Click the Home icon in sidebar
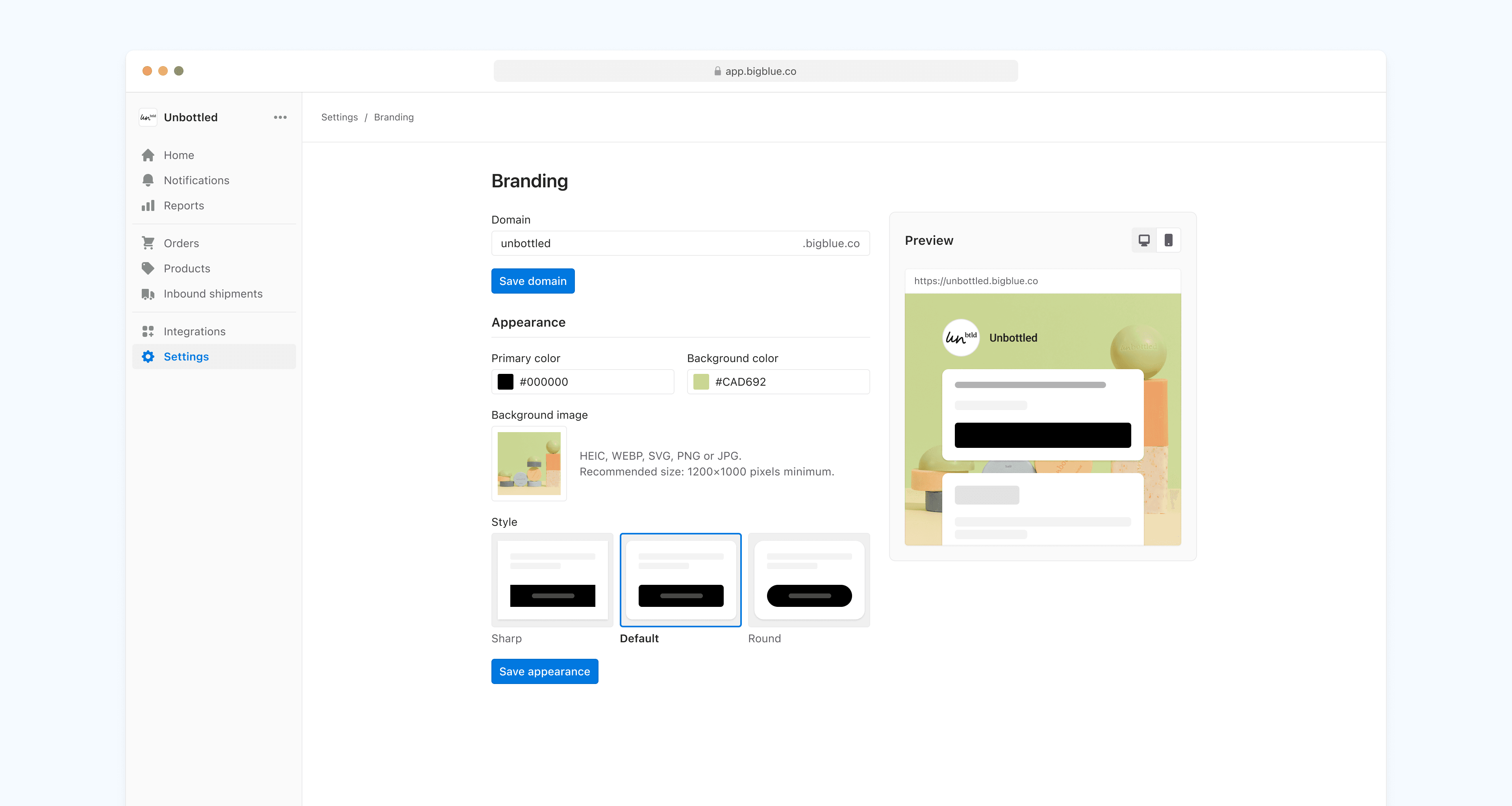This screenshot has width=1512, height=806. 148,155
